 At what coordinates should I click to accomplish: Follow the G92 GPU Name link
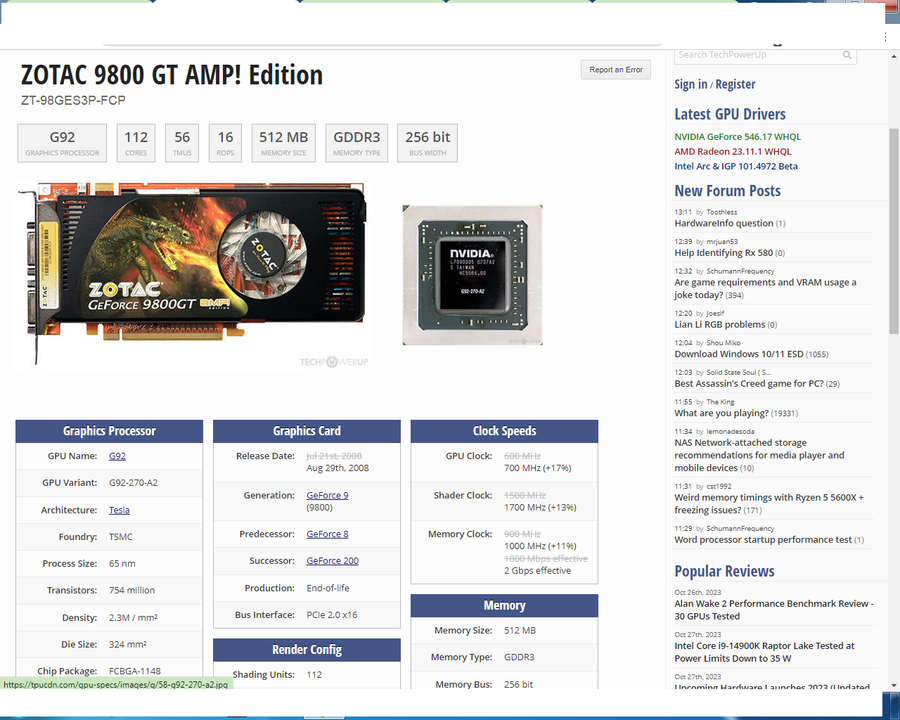(x=117, y=456)
